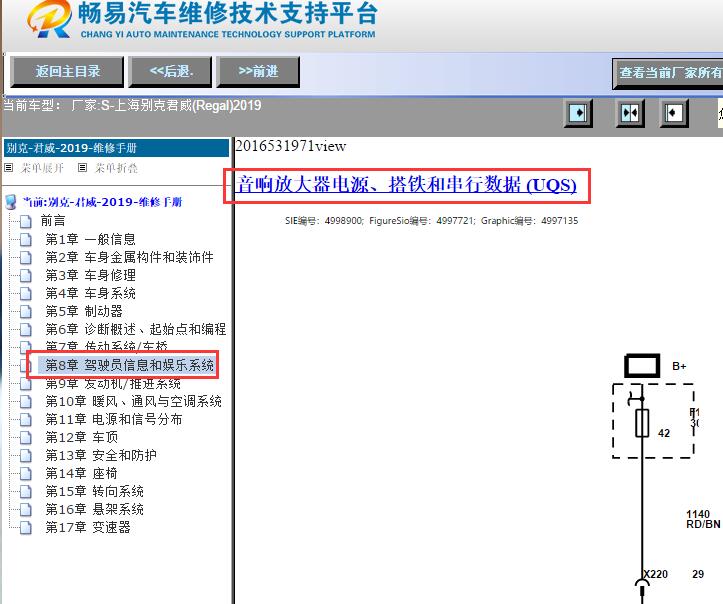Click the page icon beside 第6章
The height and width of the screenshot is (604, 723).
26,330
